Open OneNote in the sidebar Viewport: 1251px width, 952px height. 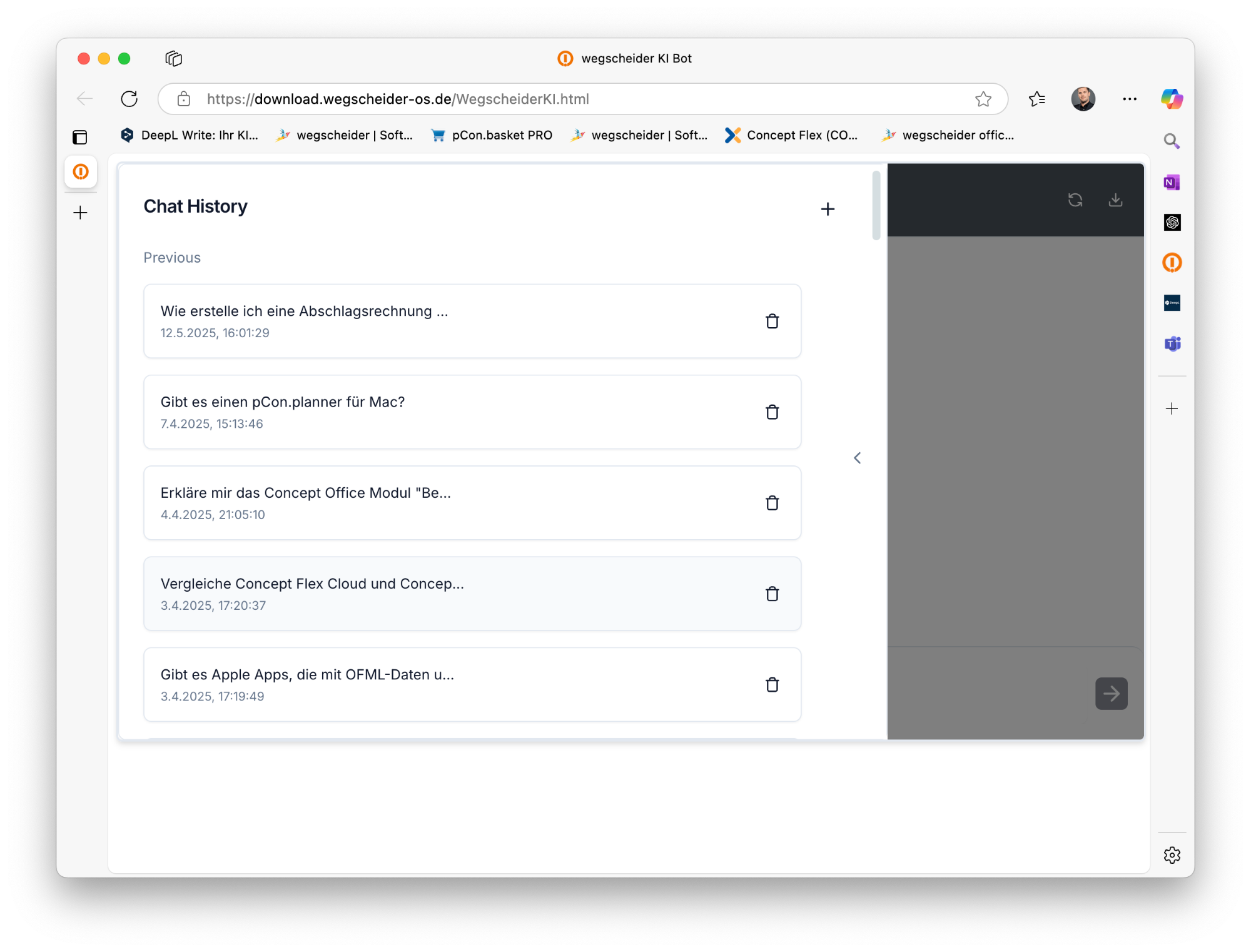(1172, 182)
